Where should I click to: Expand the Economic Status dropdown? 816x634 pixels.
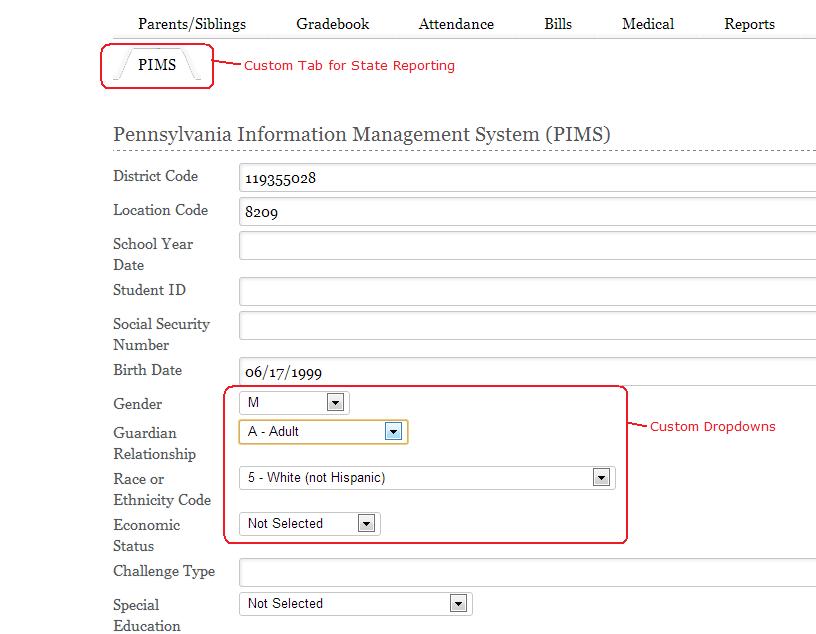point(309,524)
